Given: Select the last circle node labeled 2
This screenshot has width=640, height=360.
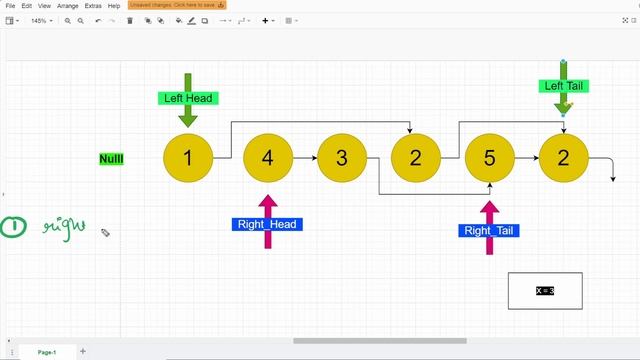Looking at the screenshot, I should coord(564,158).
